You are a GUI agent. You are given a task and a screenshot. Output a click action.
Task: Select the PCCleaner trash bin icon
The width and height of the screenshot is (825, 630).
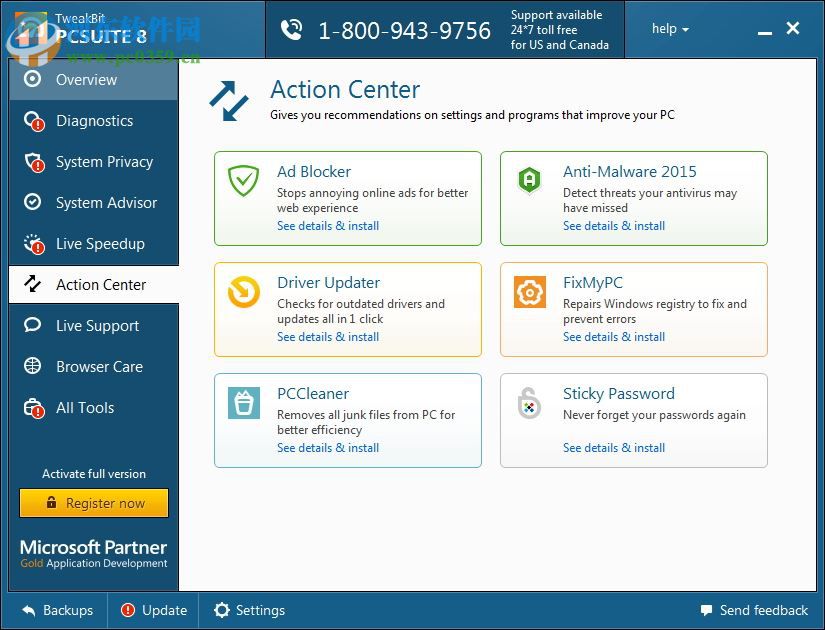tap(242, 404)
